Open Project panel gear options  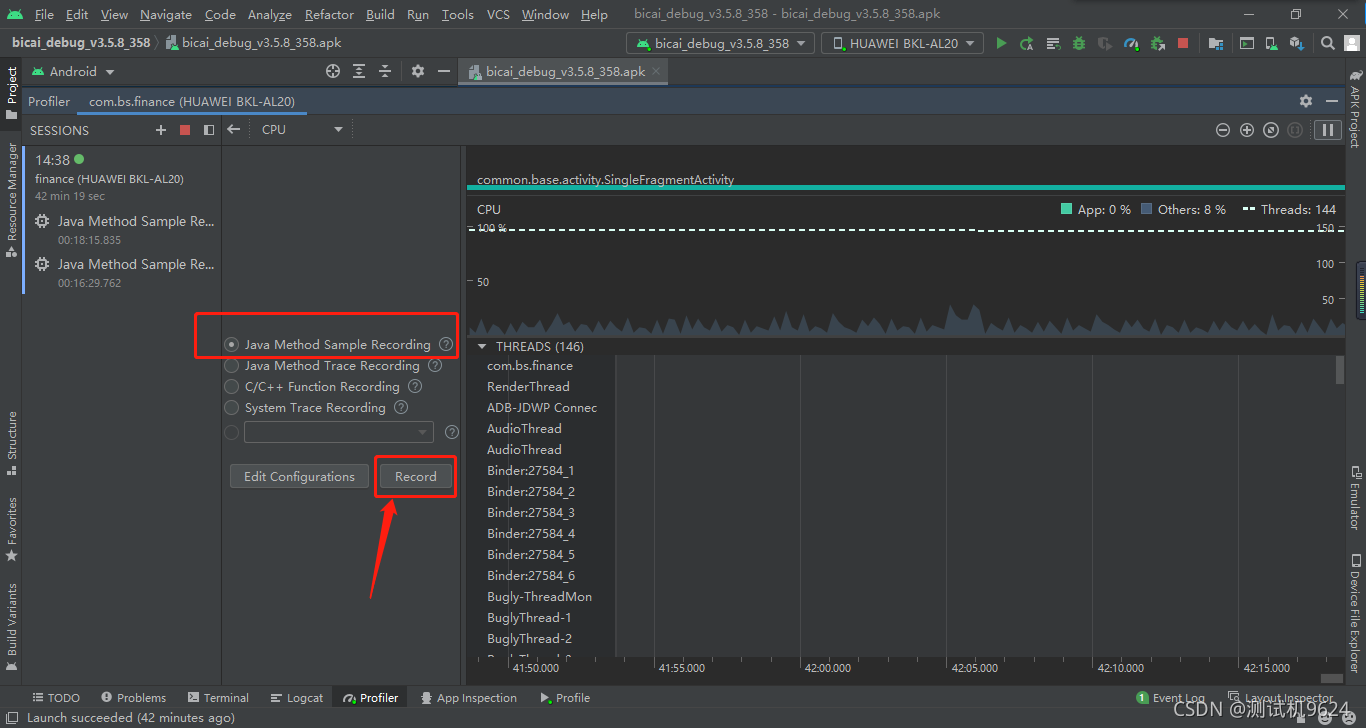pos(418,72)
